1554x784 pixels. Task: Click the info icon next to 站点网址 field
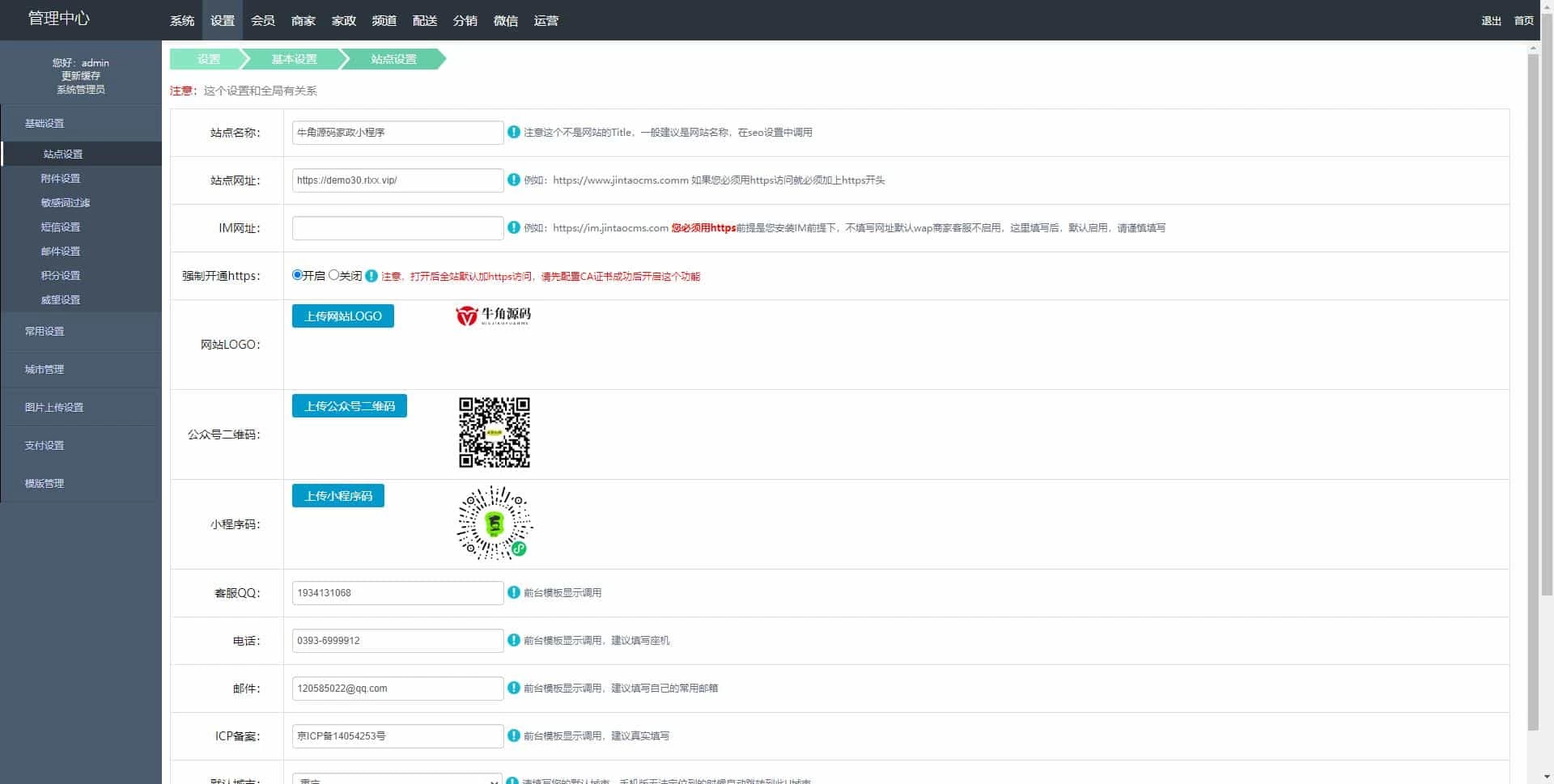pyautogui.click(x=513, y=180)
